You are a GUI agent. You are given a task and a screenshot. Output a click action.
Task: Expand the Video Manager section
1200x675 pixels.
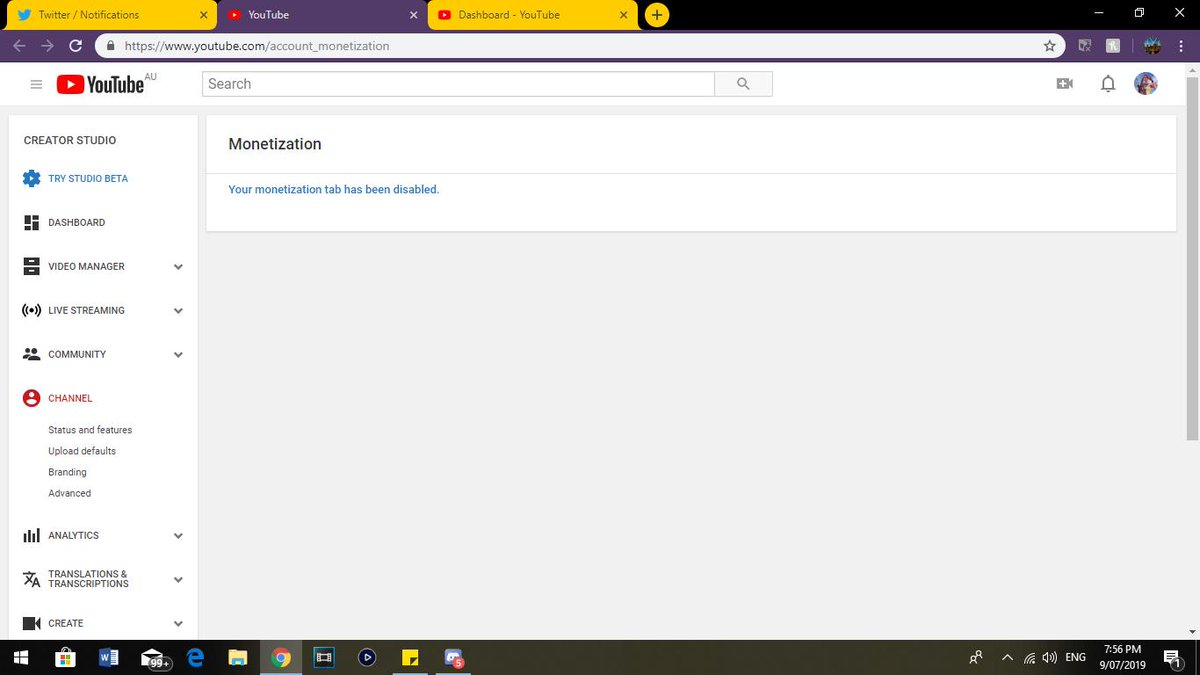coord(178,267)
